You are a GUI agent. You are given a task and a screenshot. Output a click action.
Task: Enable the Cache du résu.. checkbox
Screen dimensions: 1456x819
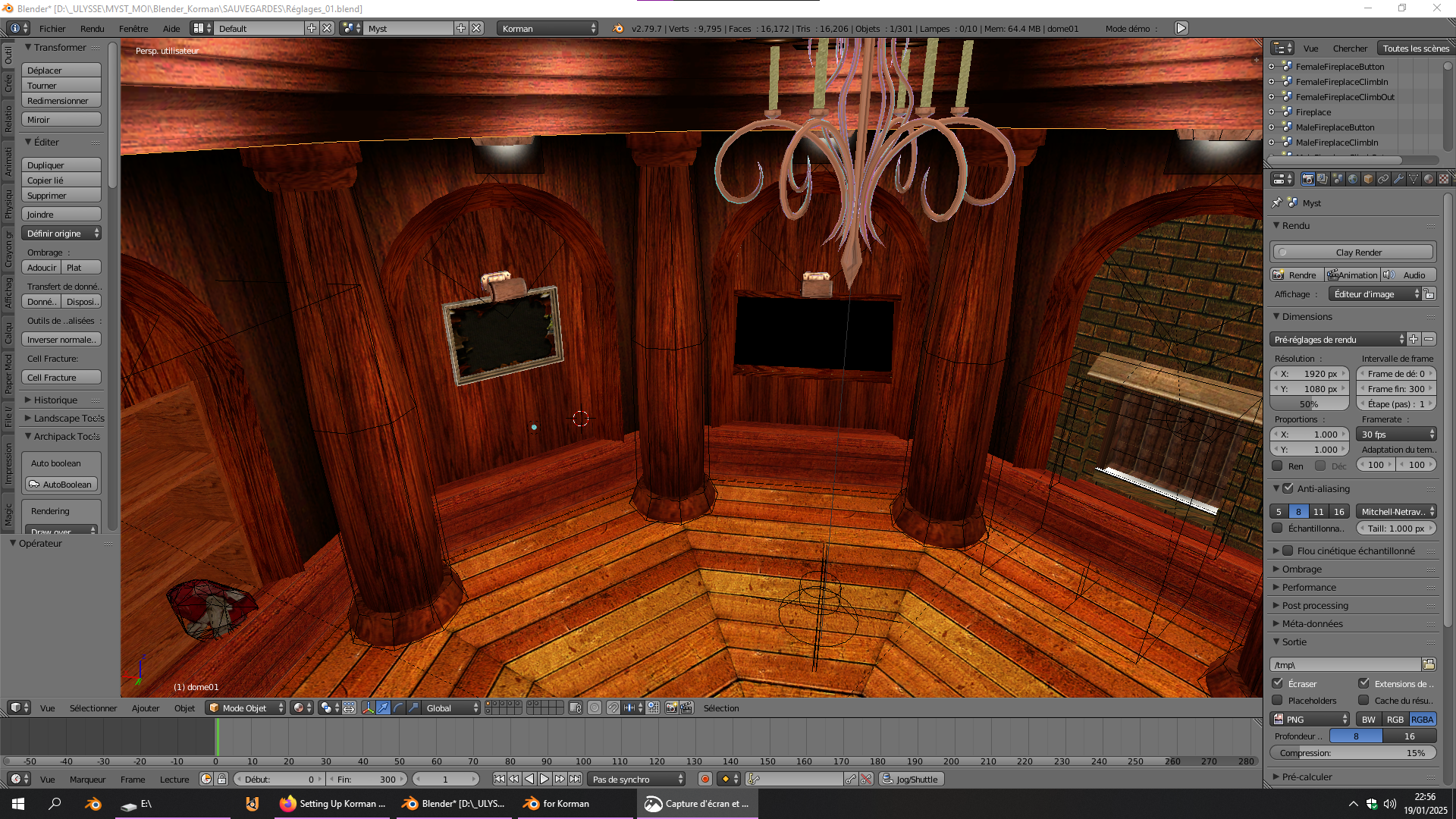pyautogui.click(x=1363, y=700)
